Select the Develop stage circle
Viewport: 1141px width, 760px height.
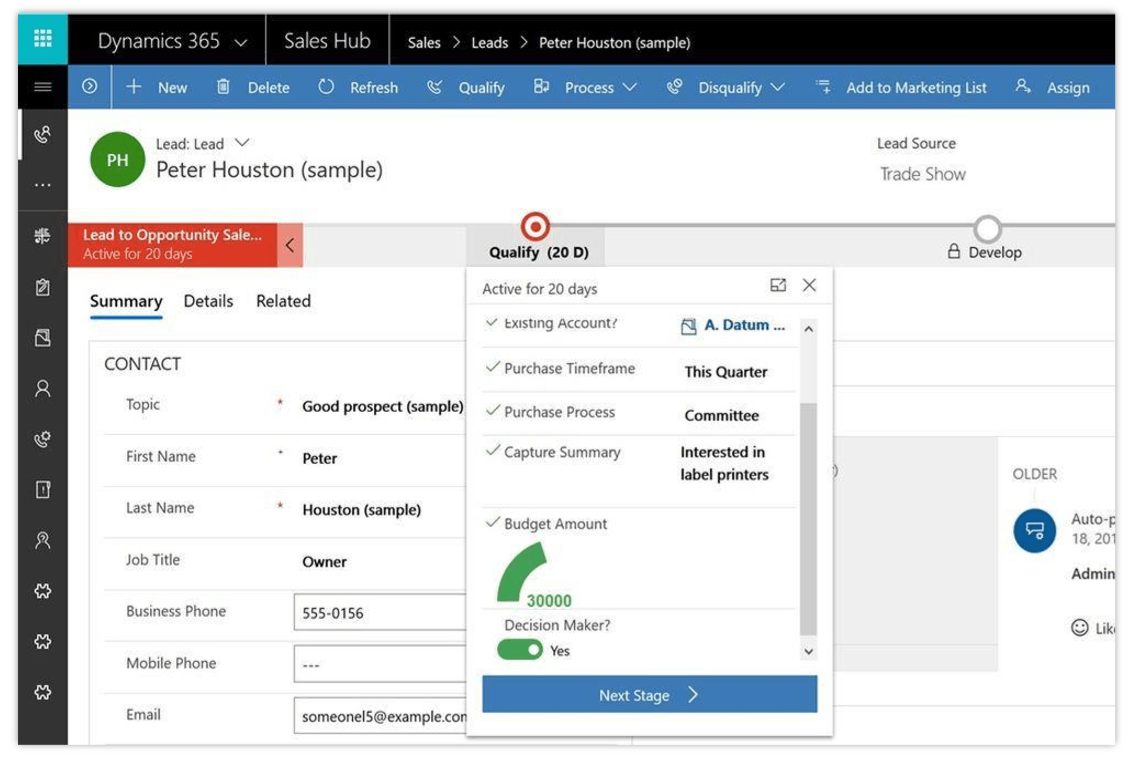pos(987,229)
